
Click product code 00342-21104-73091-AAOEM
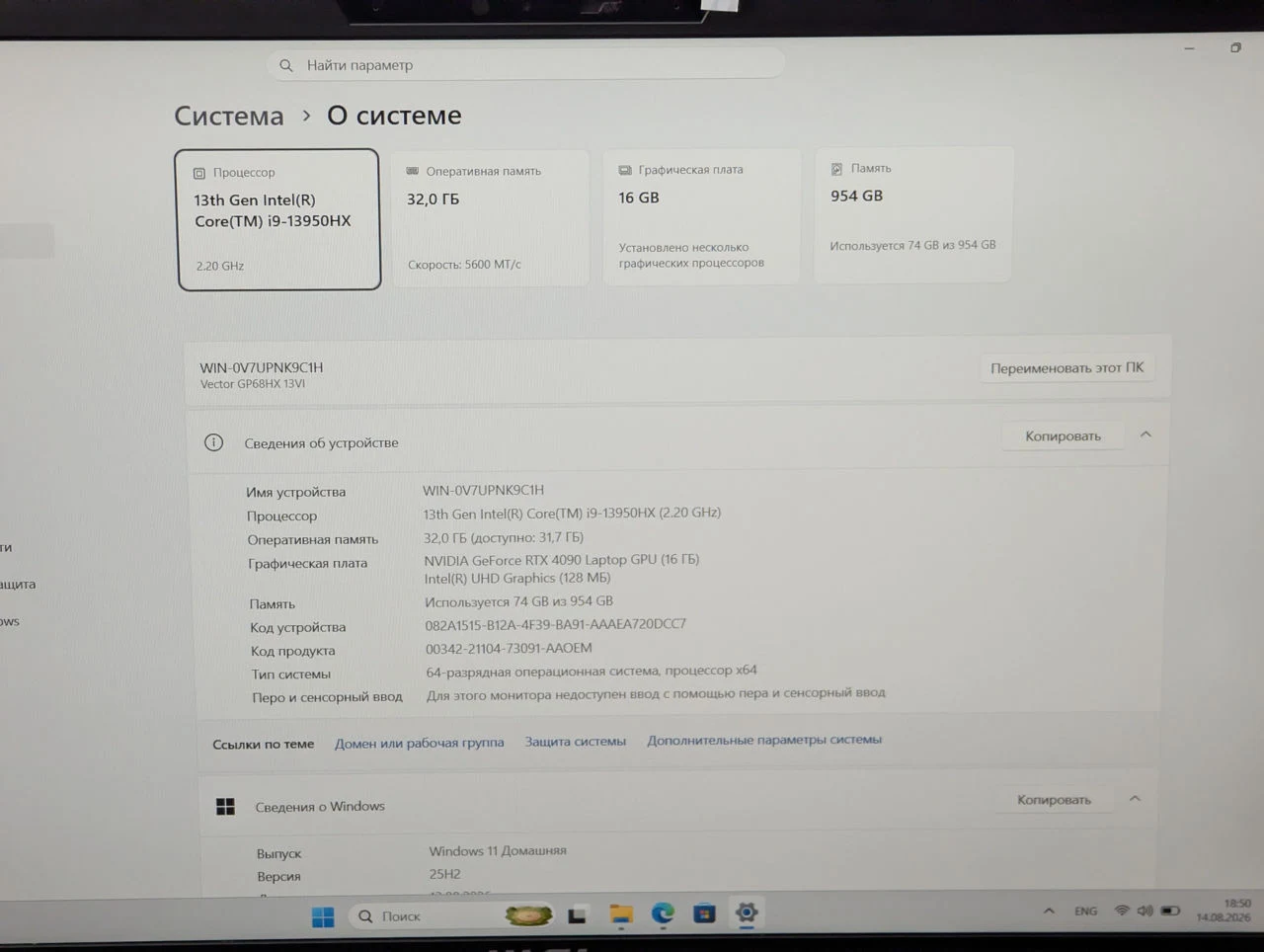509,648
